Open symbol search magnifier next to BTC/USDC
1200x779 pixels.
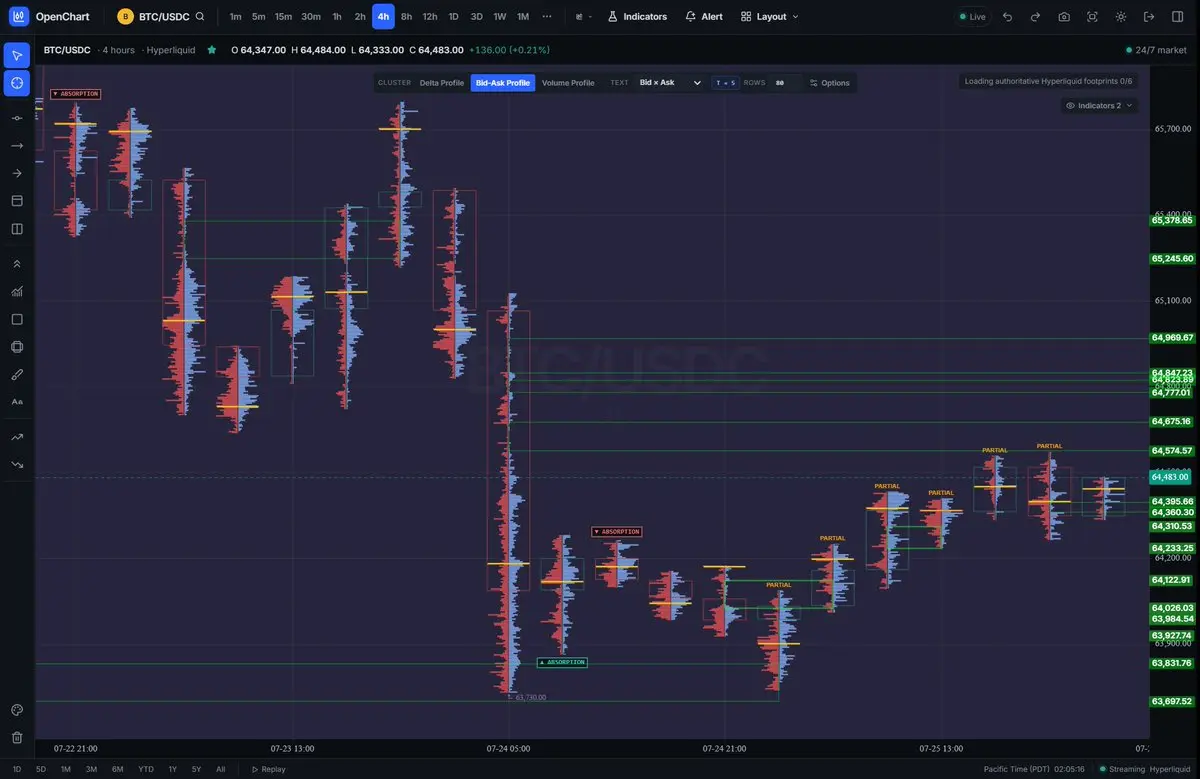click(x=200, y=16)
